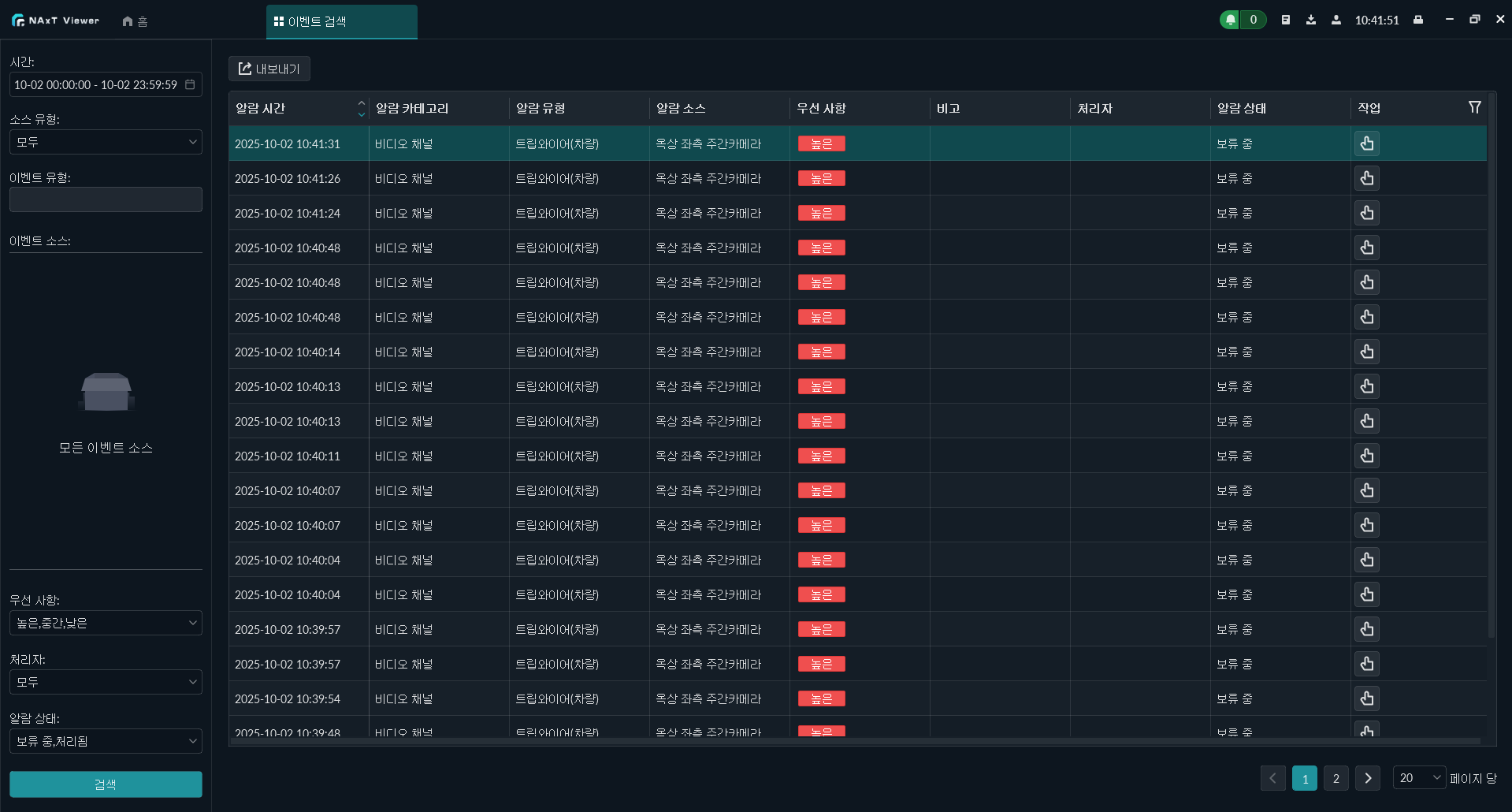
Task: Click the 내보내기 export button
Action: [x=269, y=69]
